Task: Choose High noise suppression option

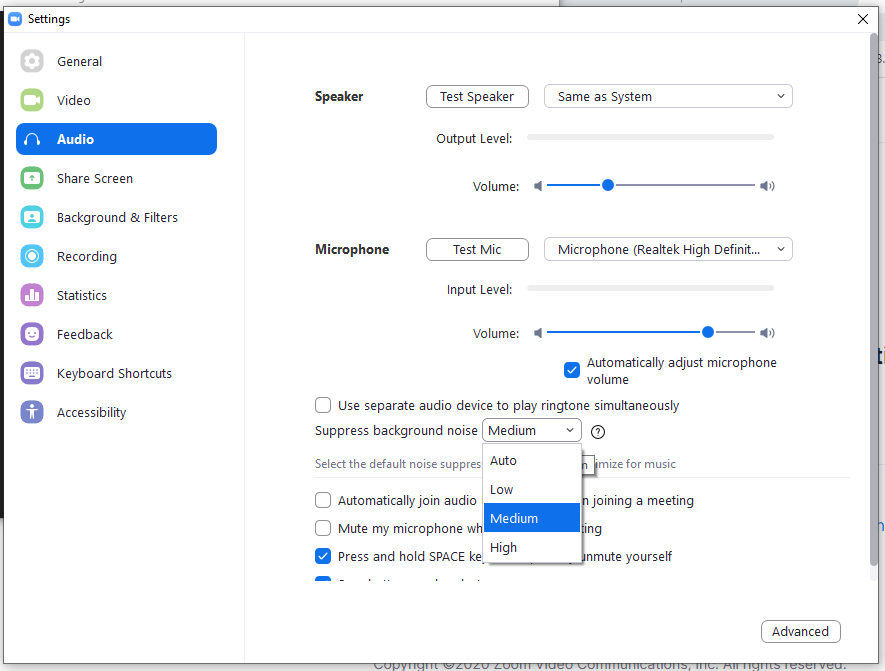Action: click(x=532, y=547)
